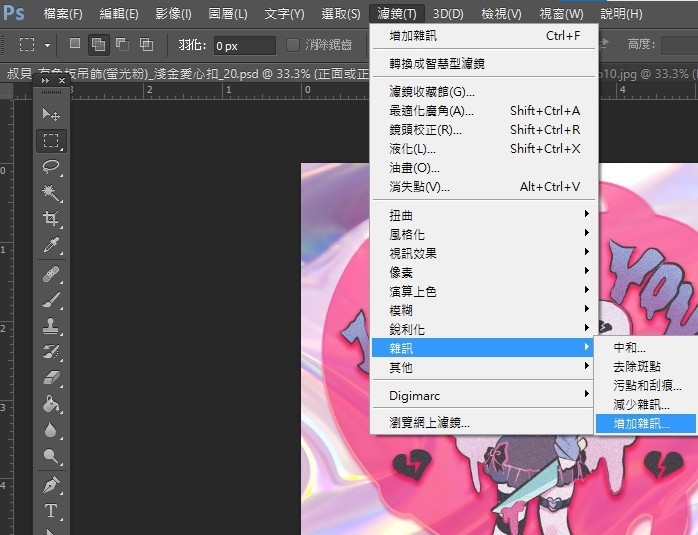Expand the 模糊 submenu
Image resolution: width=698 pixels, height=535 pixels.
[484, 310]
